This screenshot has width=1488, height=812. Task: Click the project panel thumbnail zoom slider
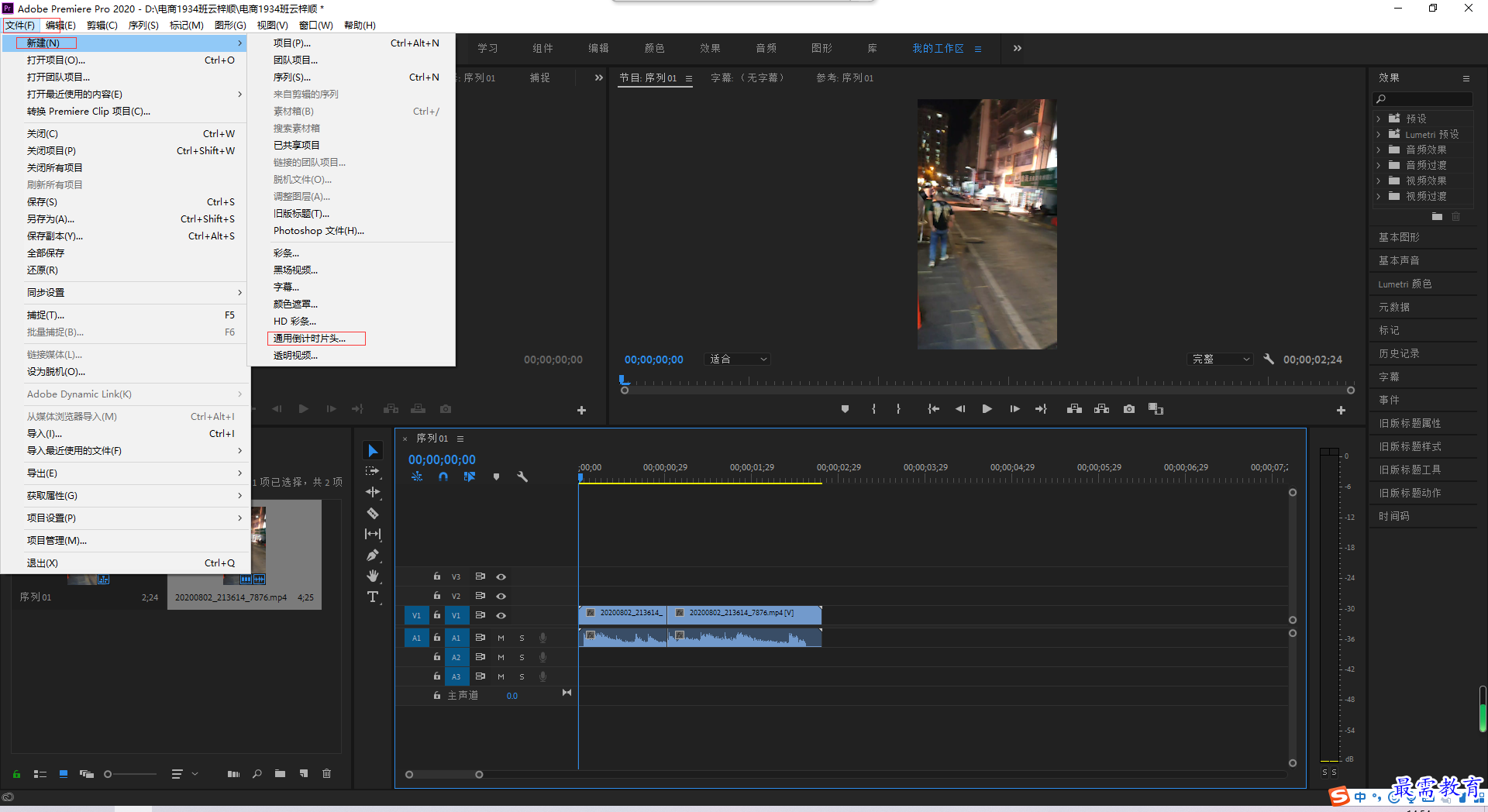(x=130, y=773)
